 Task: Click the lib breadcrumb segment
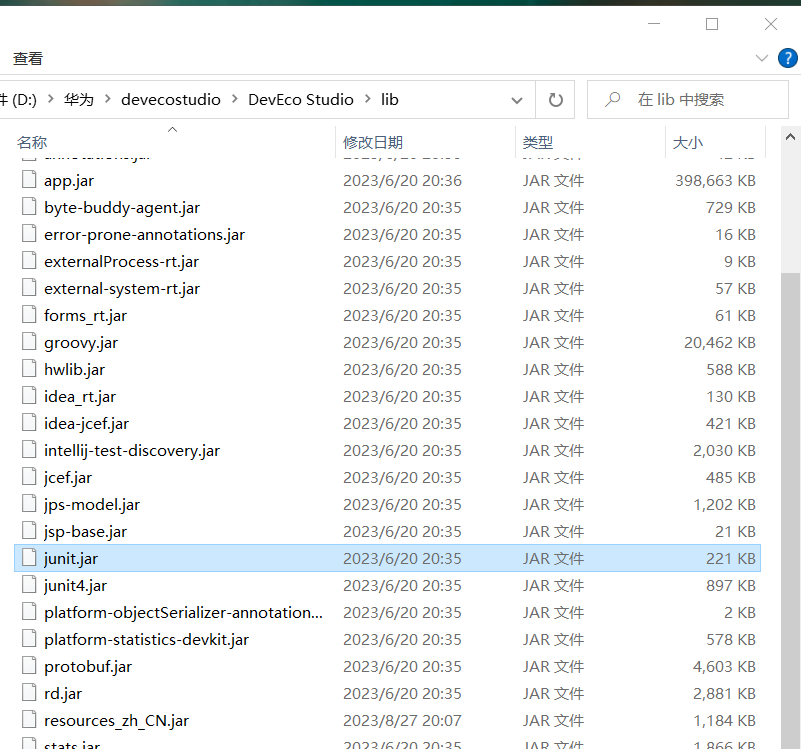[x=389, y=99]
